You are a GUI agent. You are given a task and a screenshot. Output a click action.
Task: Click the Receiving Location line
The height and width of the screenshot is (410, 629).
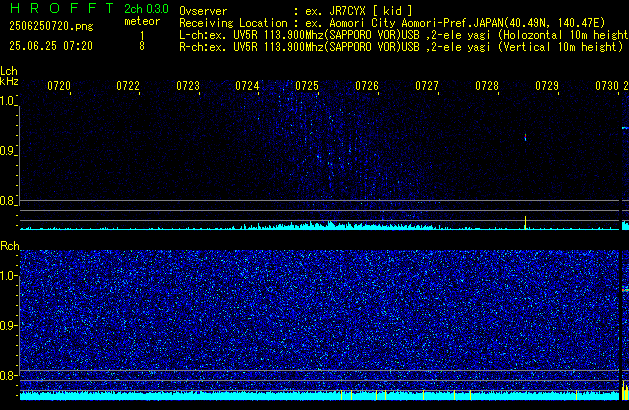pos(392,23)
